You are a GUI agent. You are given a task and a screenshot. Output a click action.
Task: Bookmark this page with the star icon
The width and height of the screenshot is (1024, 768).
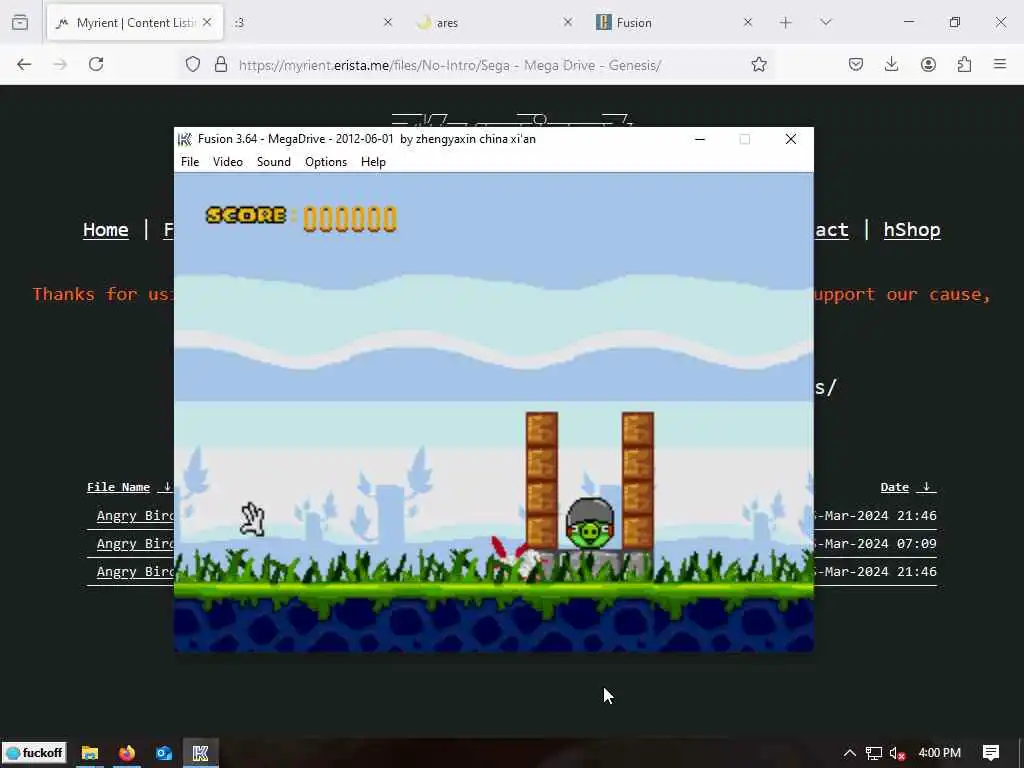(759, 64)
